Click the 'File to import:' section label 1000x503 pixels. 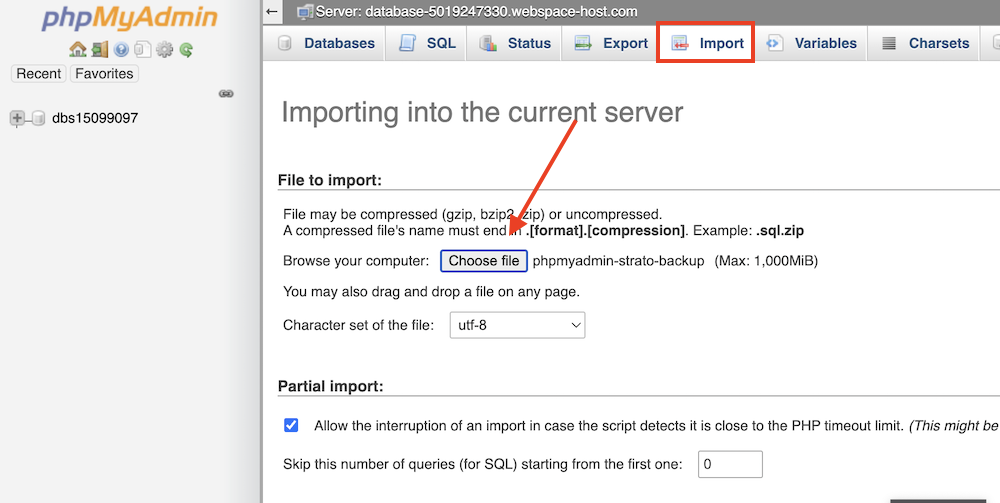tap(330, 180)
